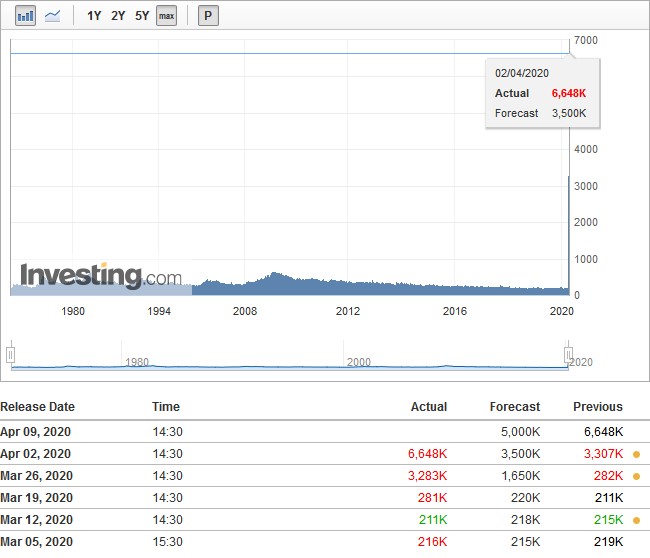Switch to line chart view icon
Viewport: 650px width, 558px height.
tap(53, 16)
